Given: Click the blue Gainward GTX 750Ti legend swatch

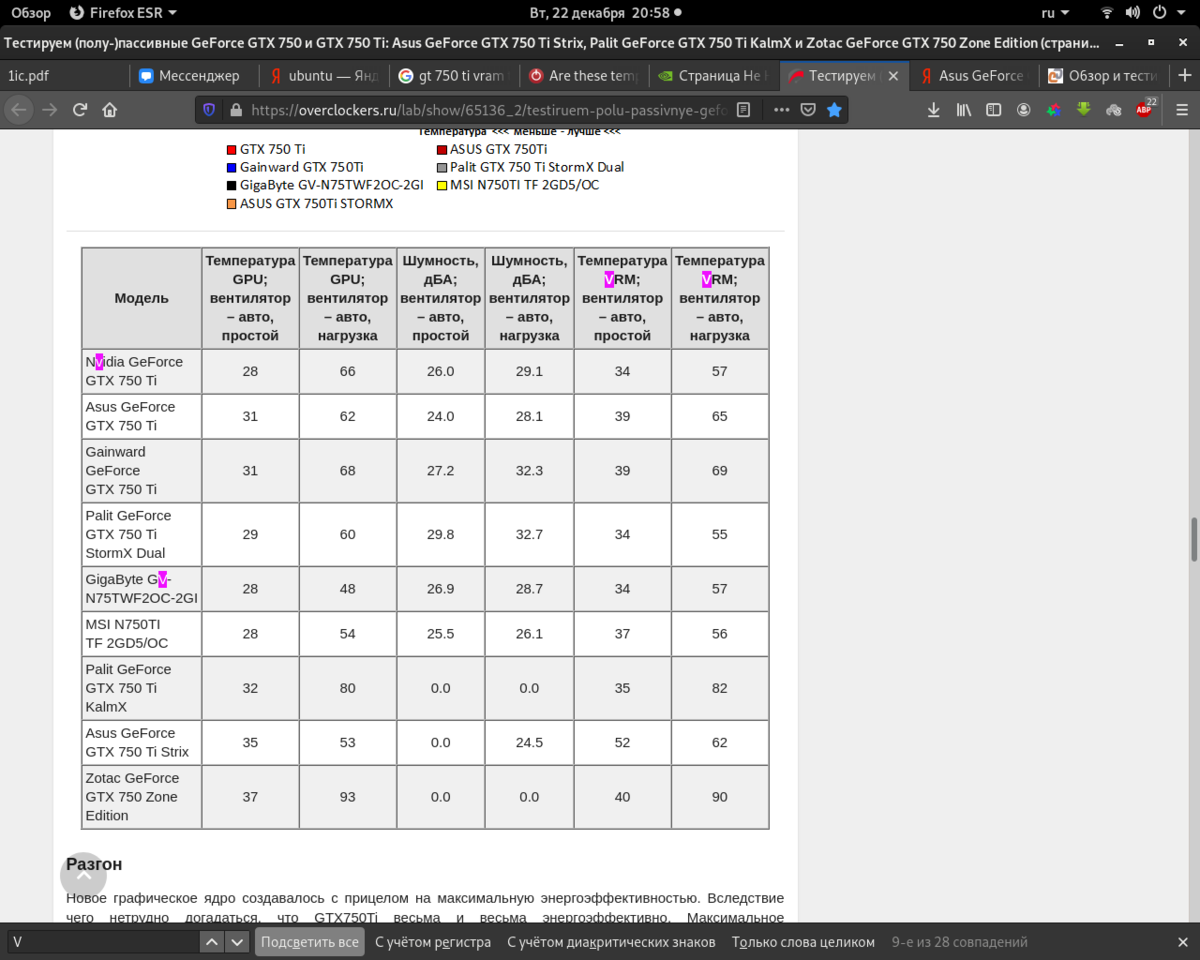Looking at the screenshot, I should pos(232,167).
